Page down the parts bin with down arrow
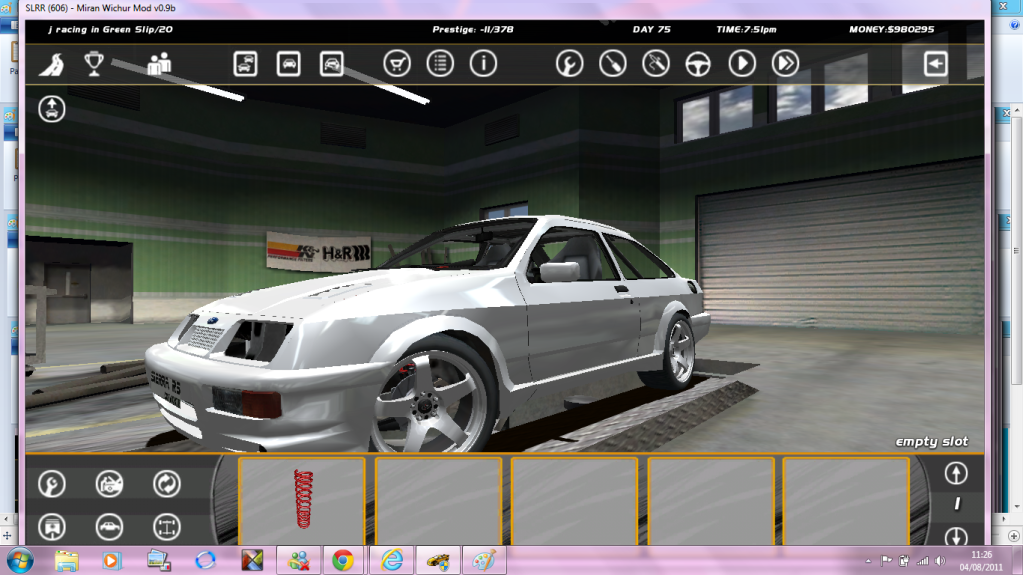This screenshot has width=1023, height=575. coord(956,536)
